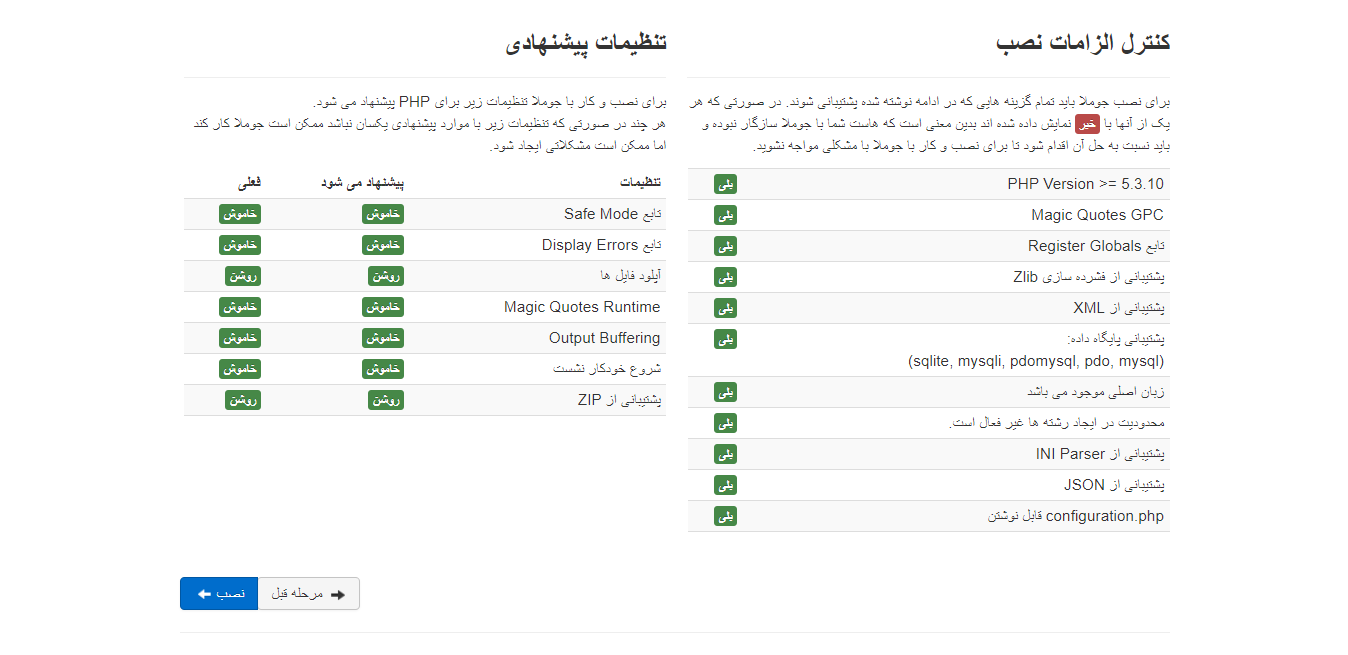Click the بلی badge for configuration.php writability
The width and height of the screenshot is (1348, 655).
[x=725, y=516]
